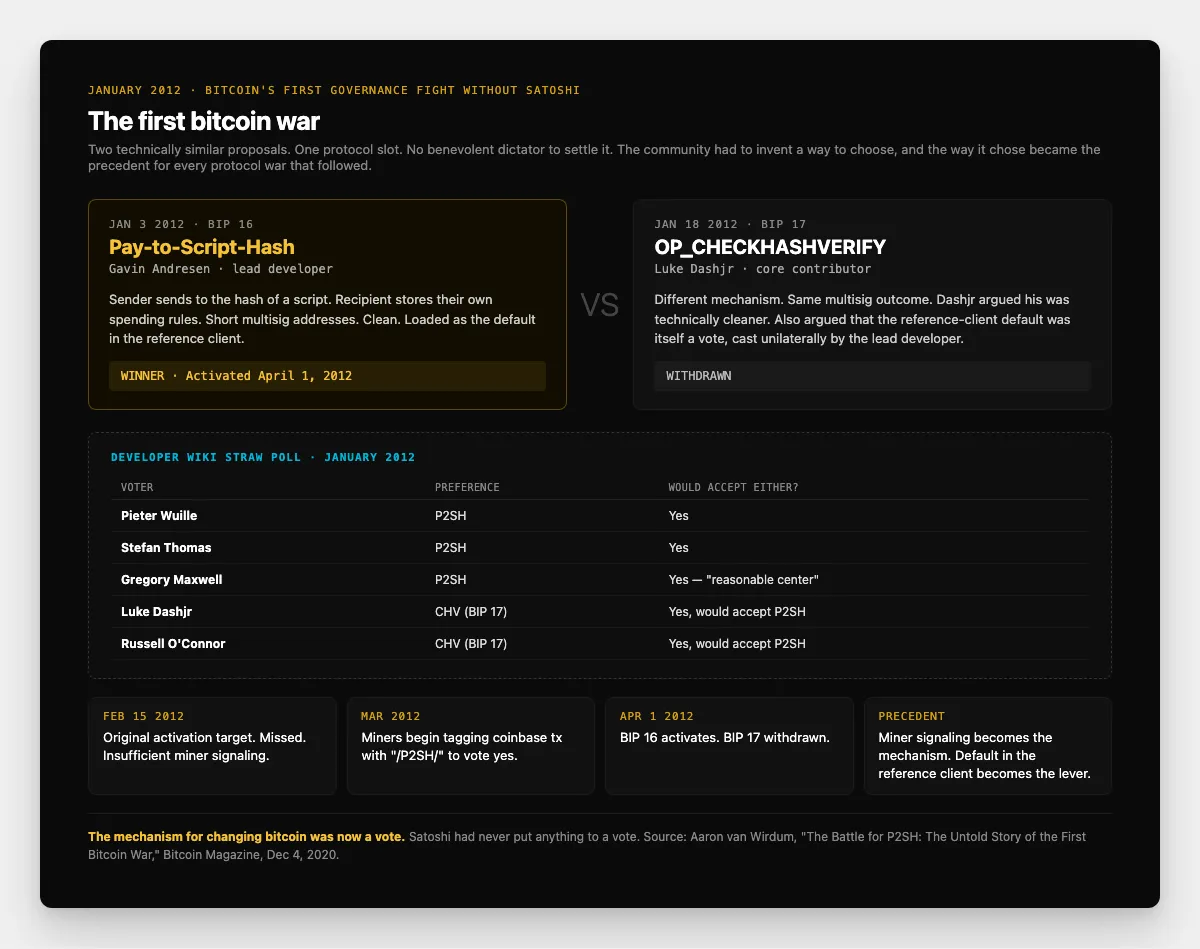Click the 'APR 1 2012' timeline date
1200x949 pixels.
pyautogui.click(x=656, y=717)
